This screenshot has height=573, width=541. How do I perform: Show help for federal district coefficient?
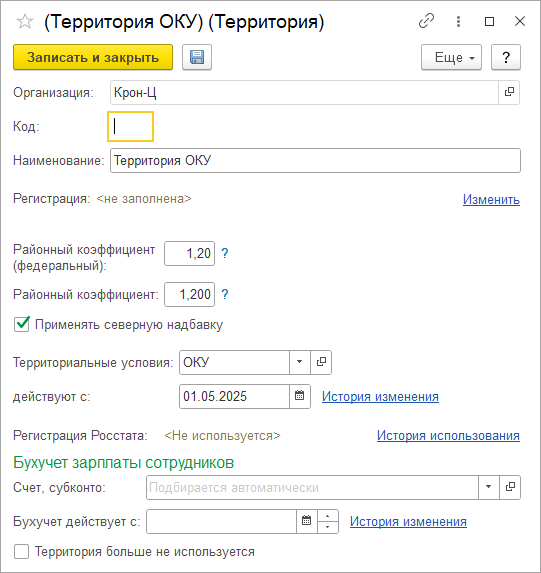pos(225,253)
